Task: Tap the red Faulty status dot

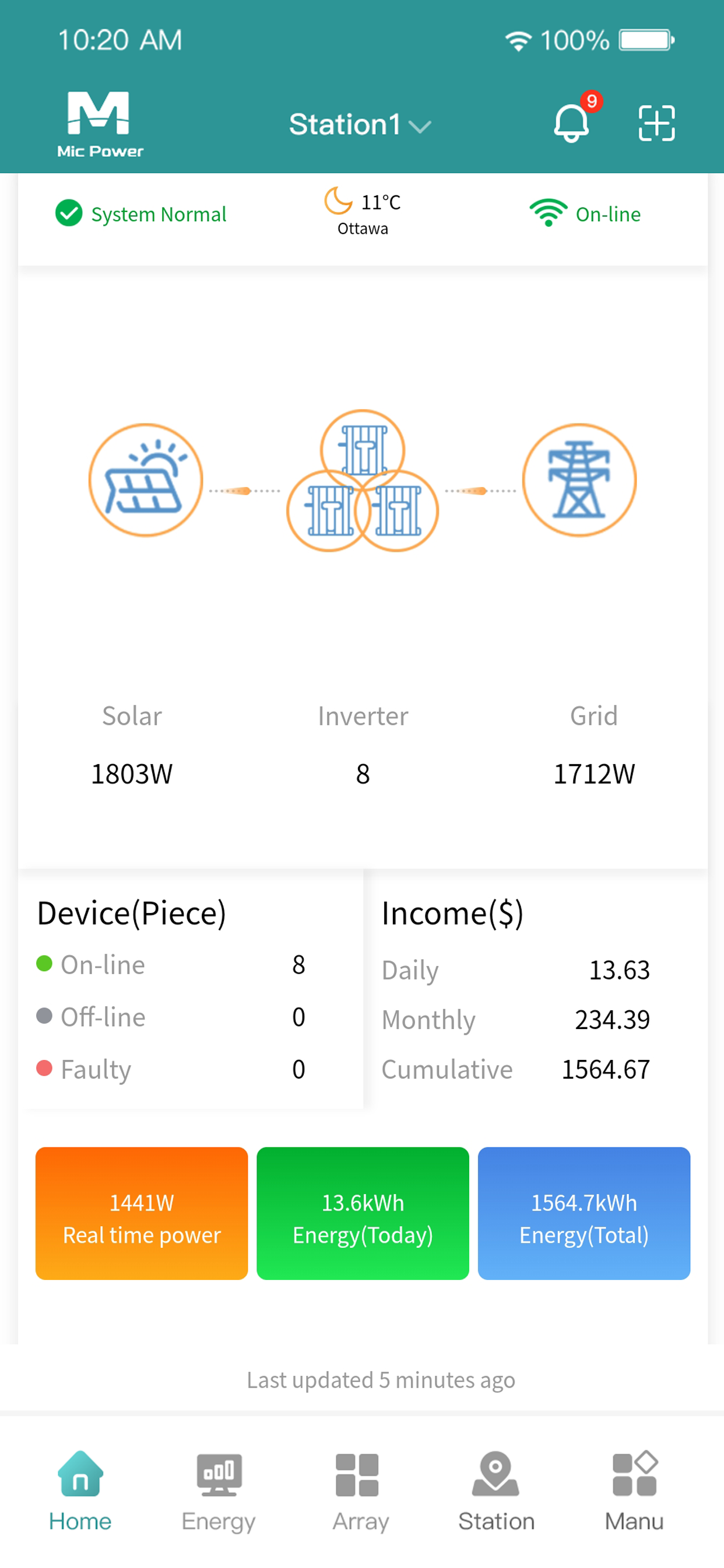Action: 44,1068
